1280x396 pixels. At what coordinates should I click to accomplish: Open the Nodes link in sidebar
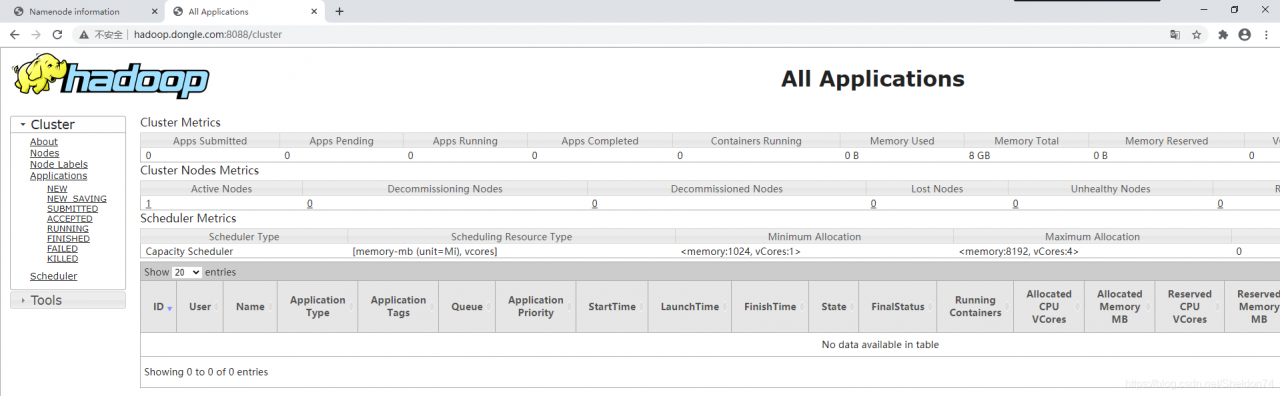click(44, 153)
